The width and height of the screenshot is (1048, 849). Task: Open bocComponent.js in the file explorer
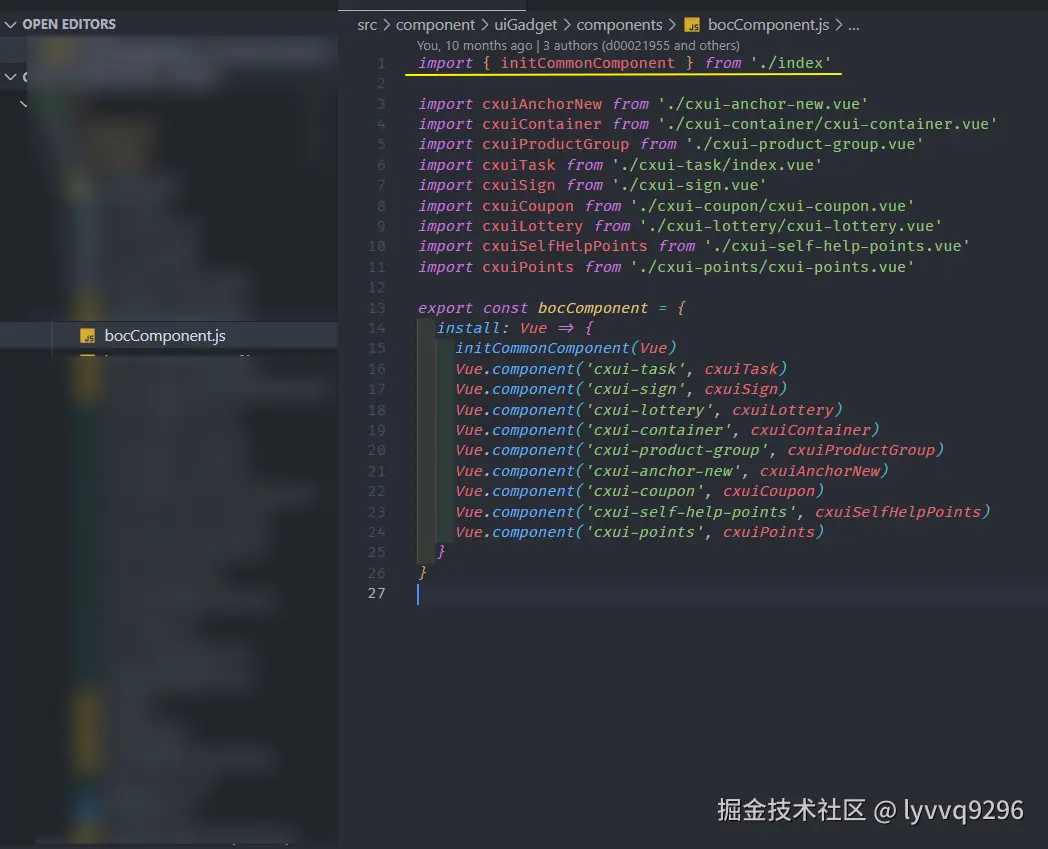coord(165,336)
